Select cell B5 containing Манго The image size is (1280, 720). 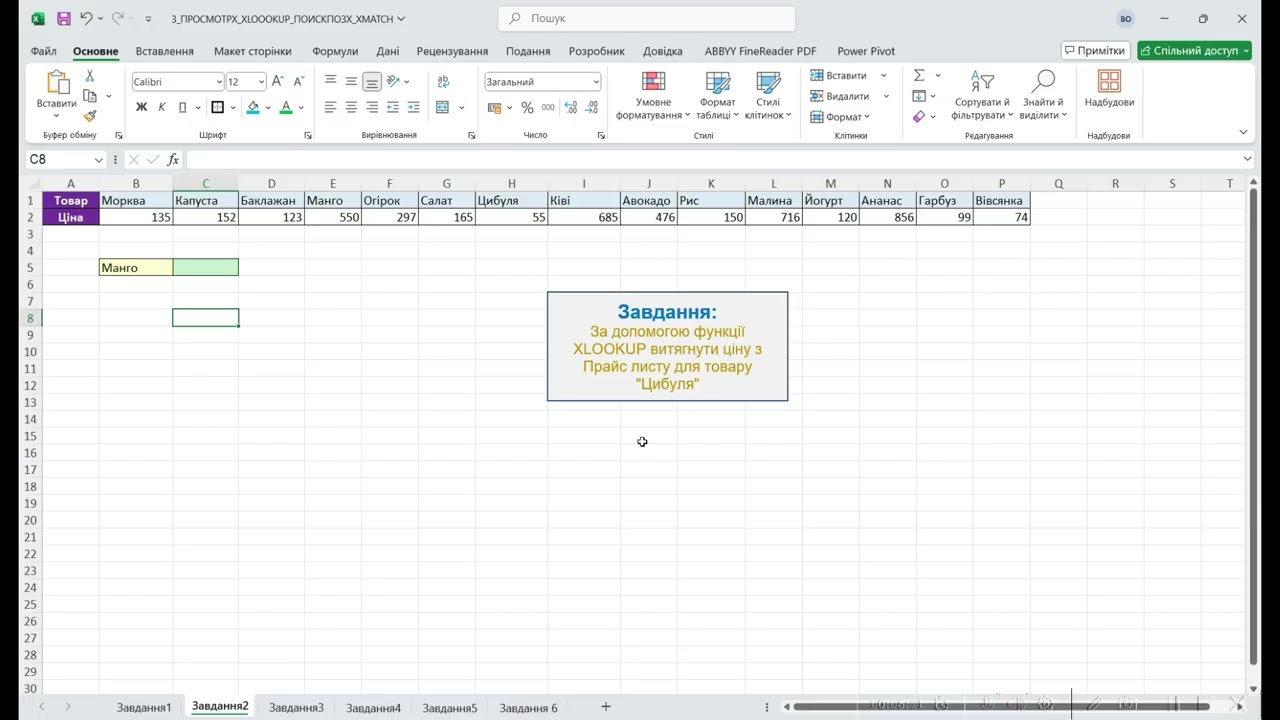pos(136,267)
